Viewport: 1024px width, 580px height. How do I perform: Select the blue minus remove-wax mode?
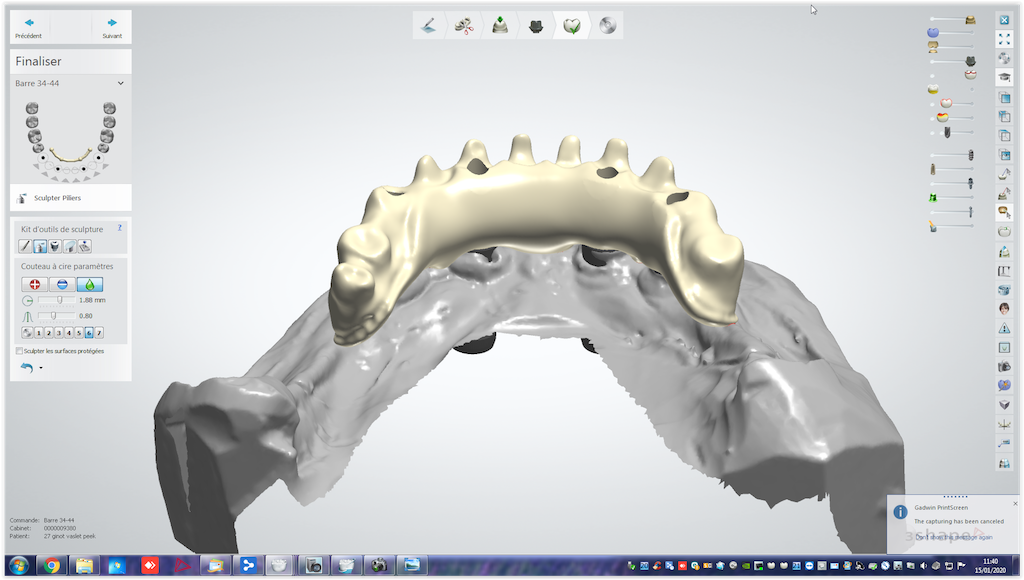coord(63,284)
